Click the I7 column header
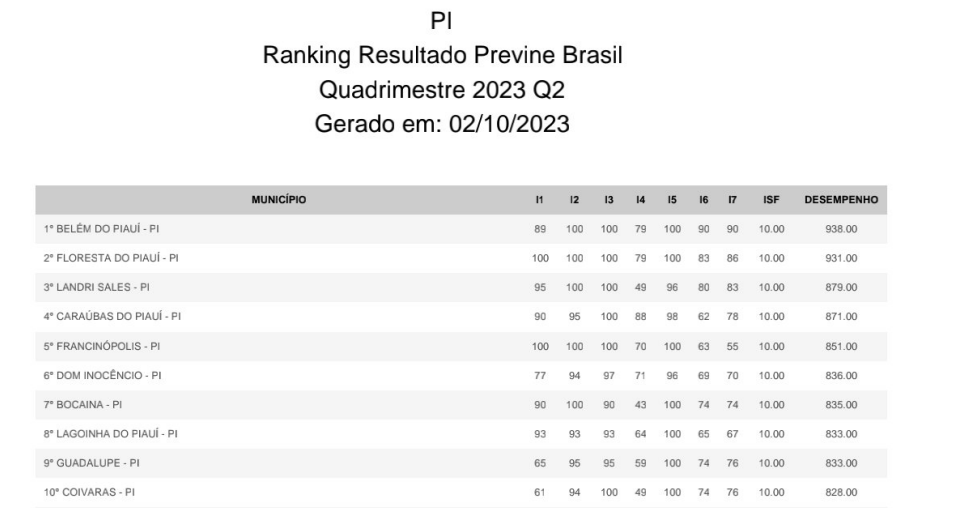956x508 pixels. (732, 199)
